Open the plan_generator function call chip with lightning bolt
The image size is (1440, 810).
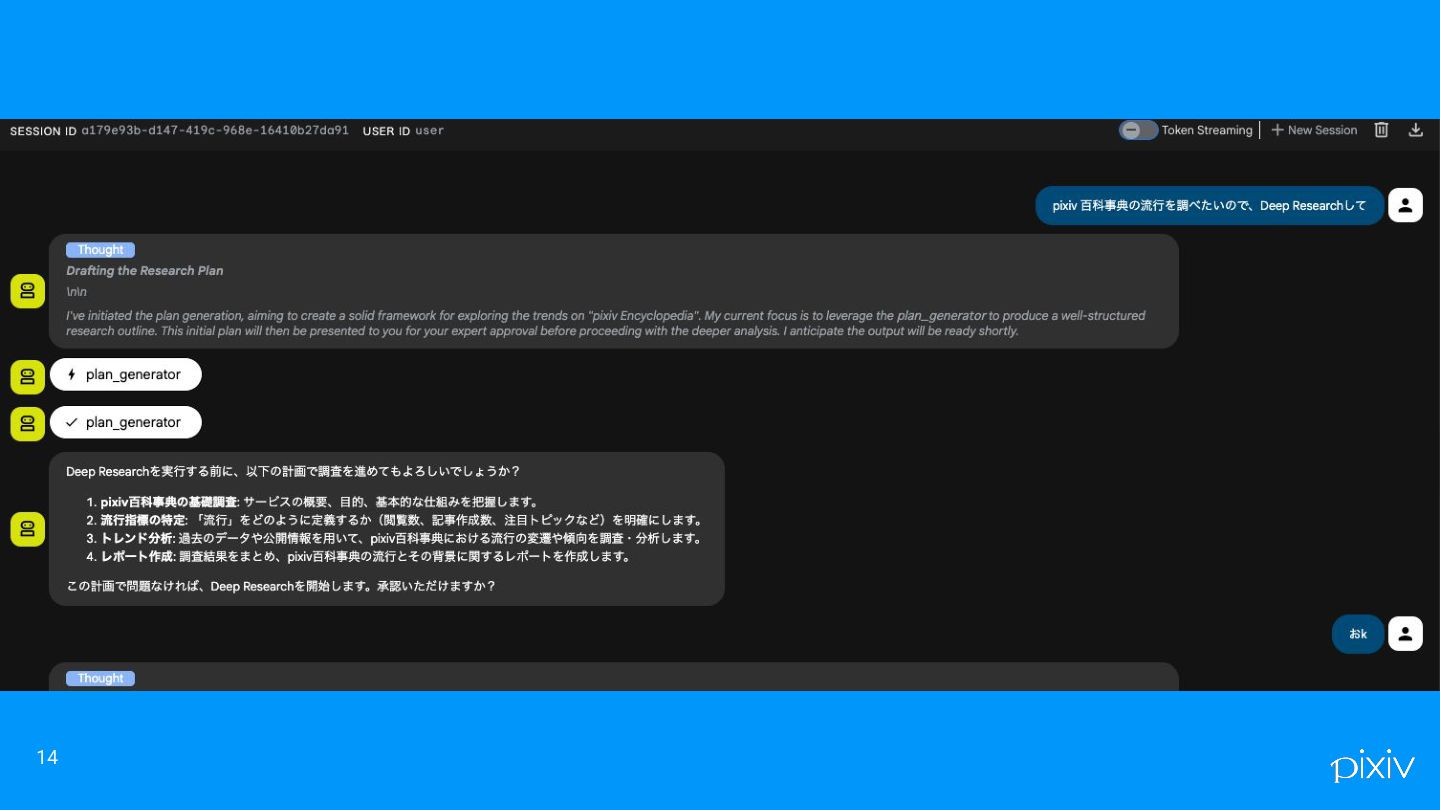[126, 375]
